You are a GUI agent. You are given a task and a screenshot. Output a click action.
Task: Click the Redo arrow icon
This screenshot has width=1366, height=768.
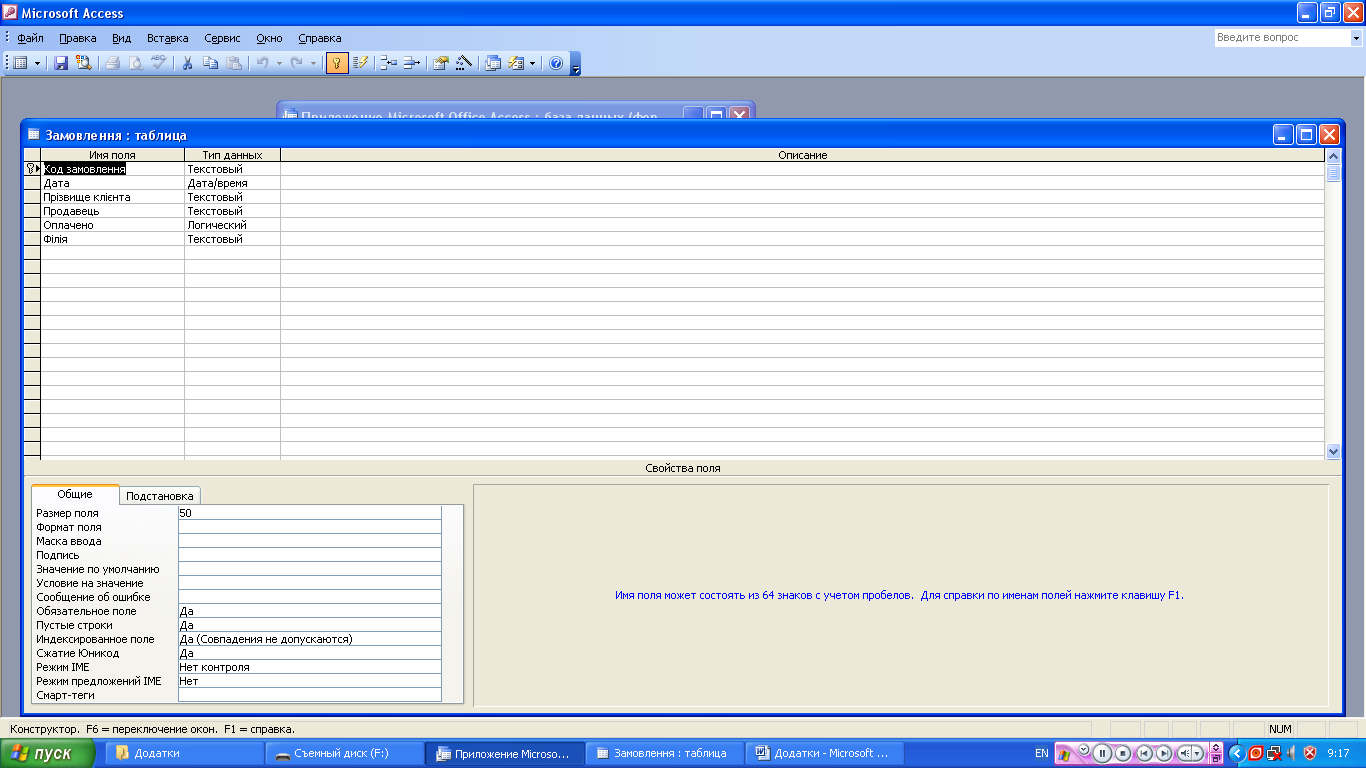pos(297,63)
